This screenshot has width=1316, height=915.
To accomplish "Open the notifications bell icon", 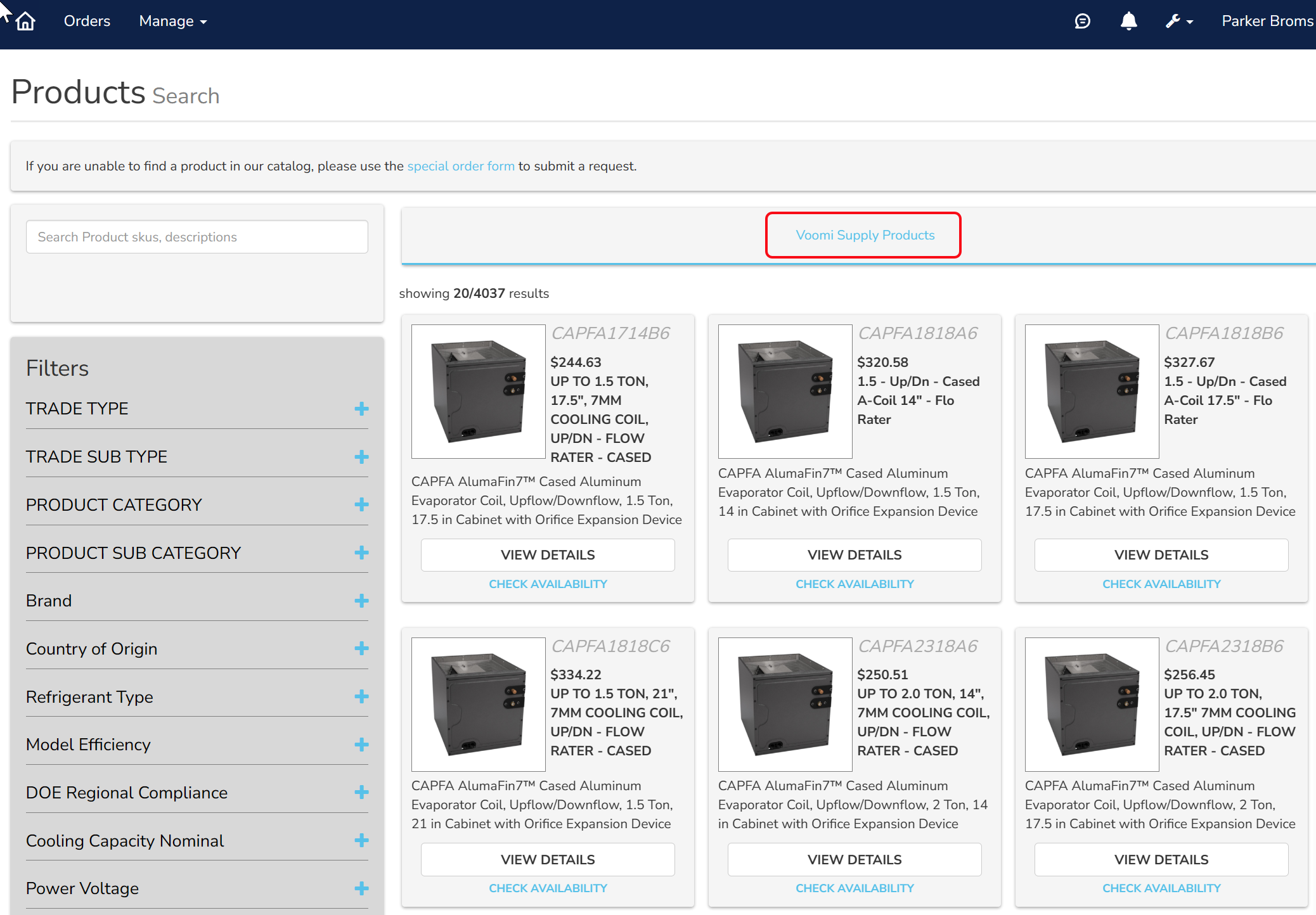I will pos(1128,22).
